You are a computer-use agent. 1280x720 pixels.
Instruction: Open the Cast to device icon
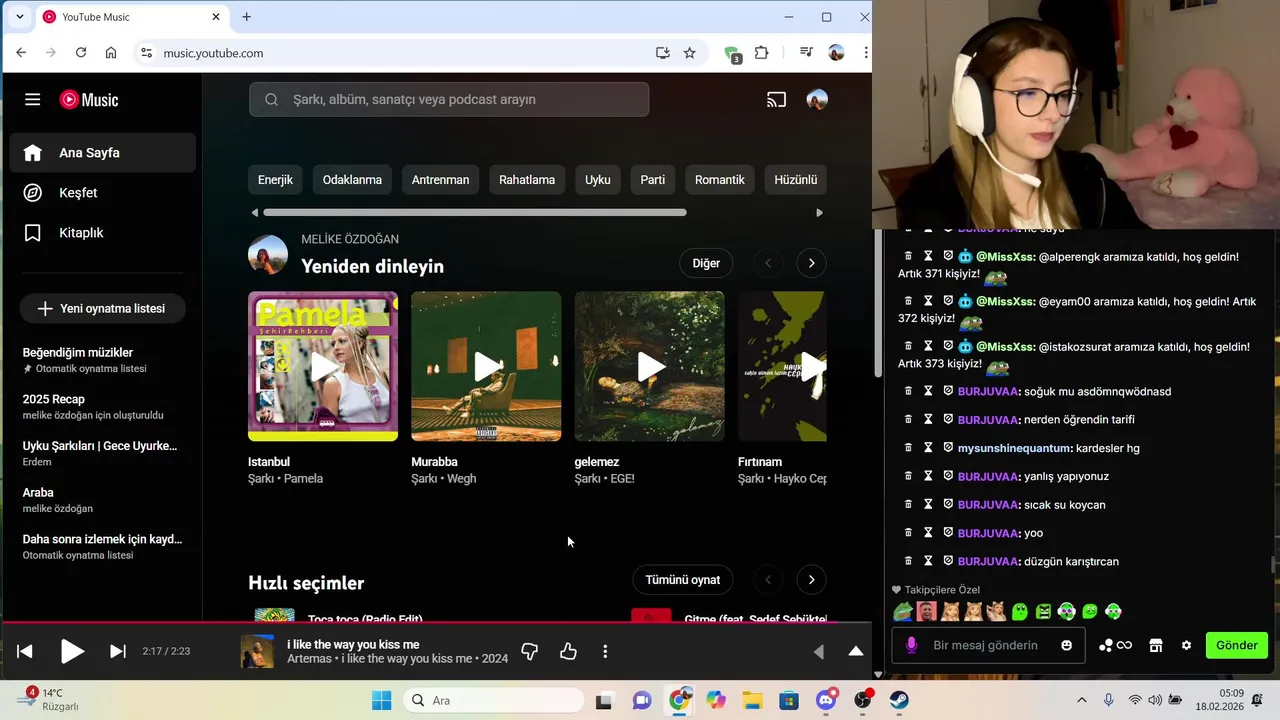coord(777,99)
